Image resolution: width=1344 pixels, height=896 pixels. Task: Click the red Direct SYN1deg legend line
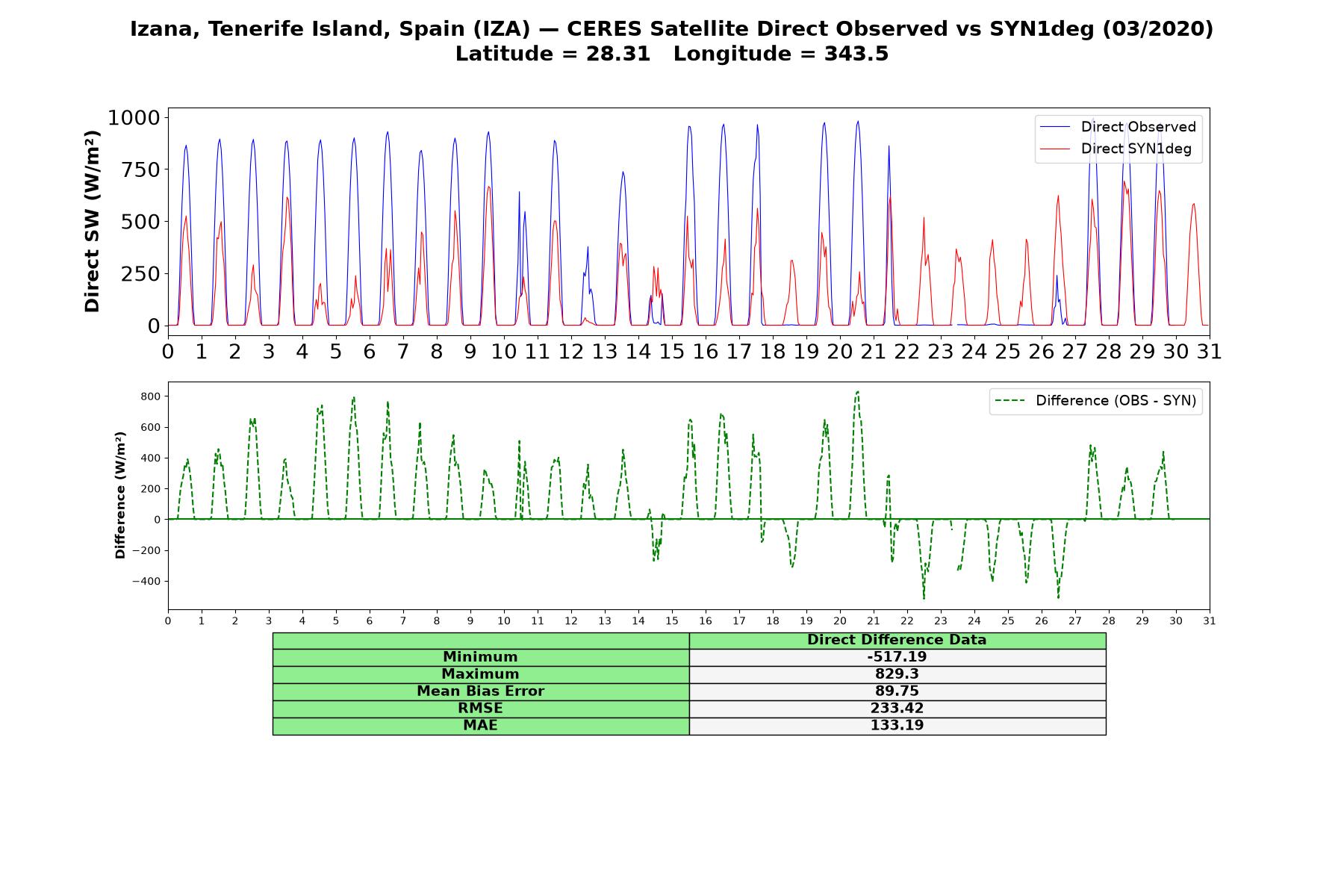[x=1055, y=149]
